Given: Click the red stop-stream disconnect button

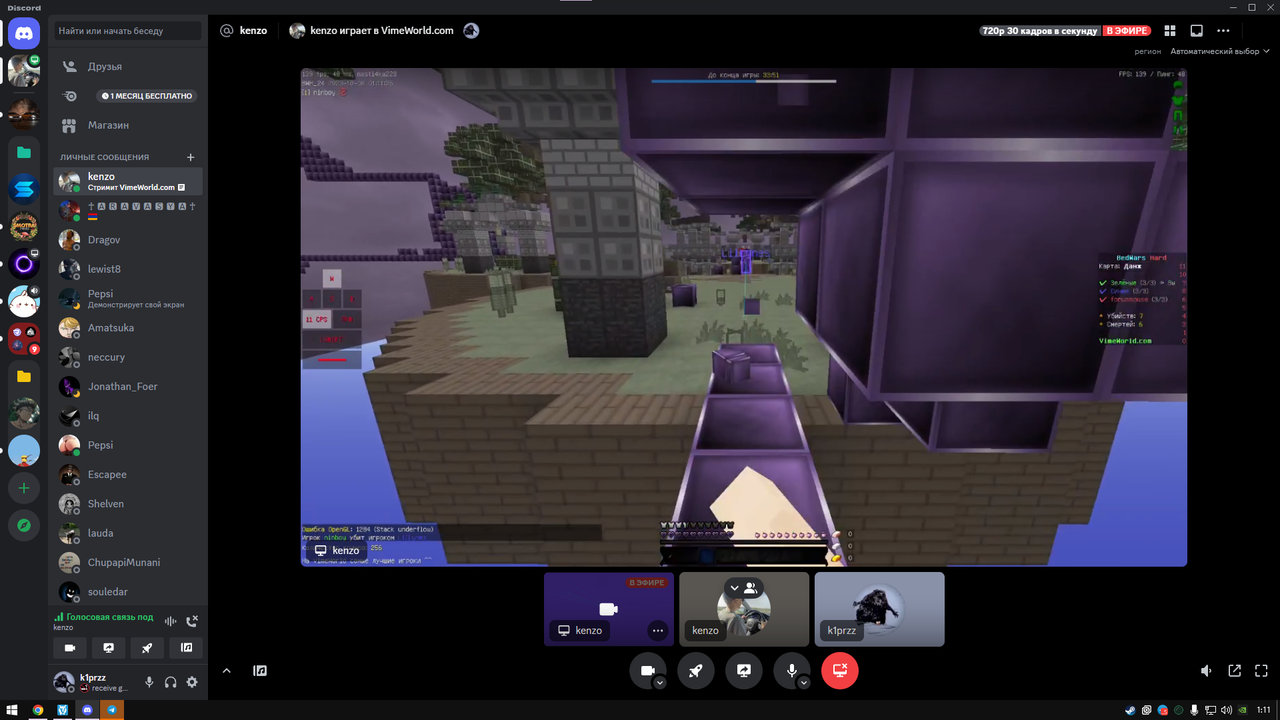Looking at the screenshot, I should [840, 671].
